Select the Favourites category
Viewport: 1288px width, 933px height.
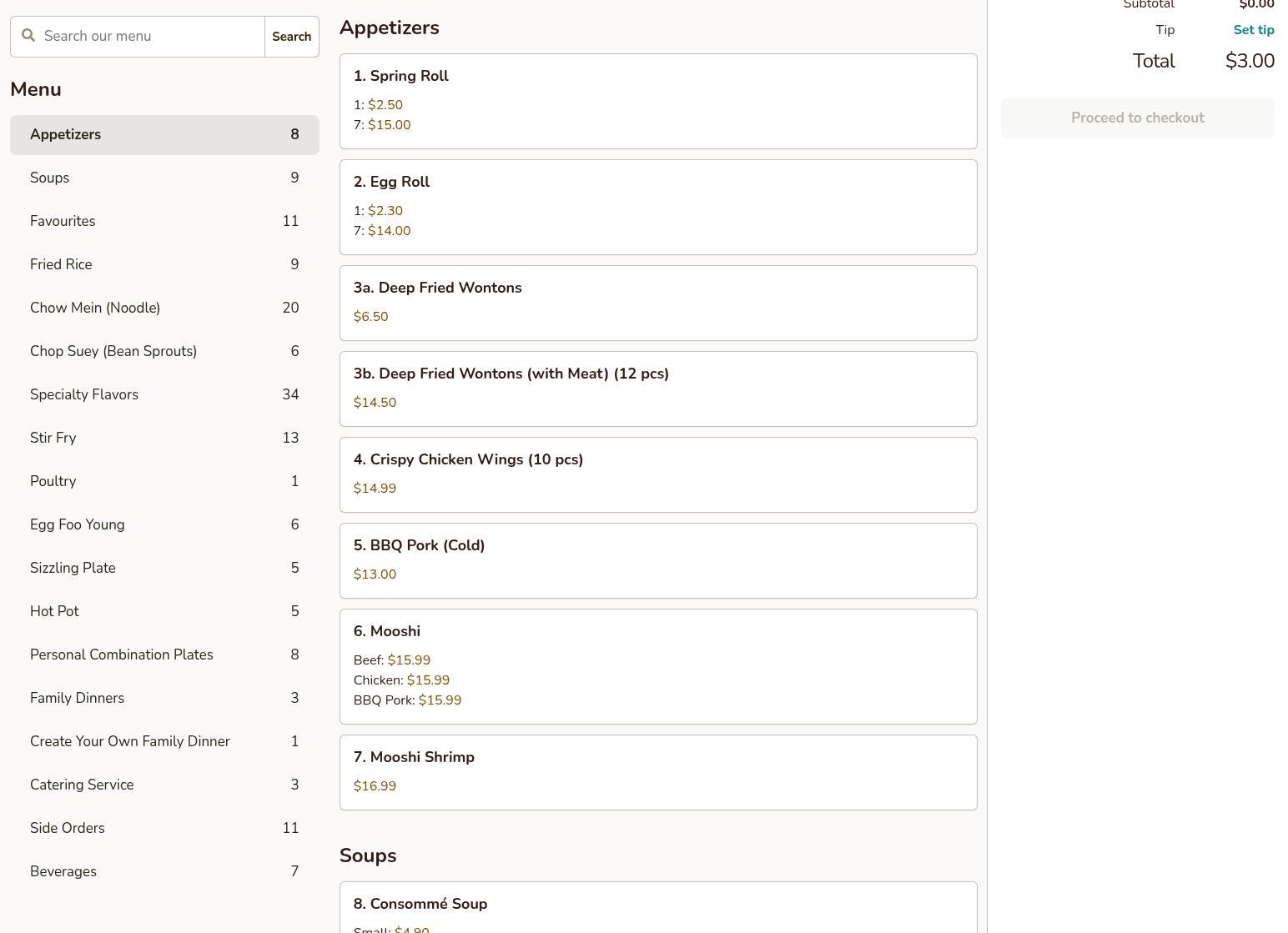(164, 221)
